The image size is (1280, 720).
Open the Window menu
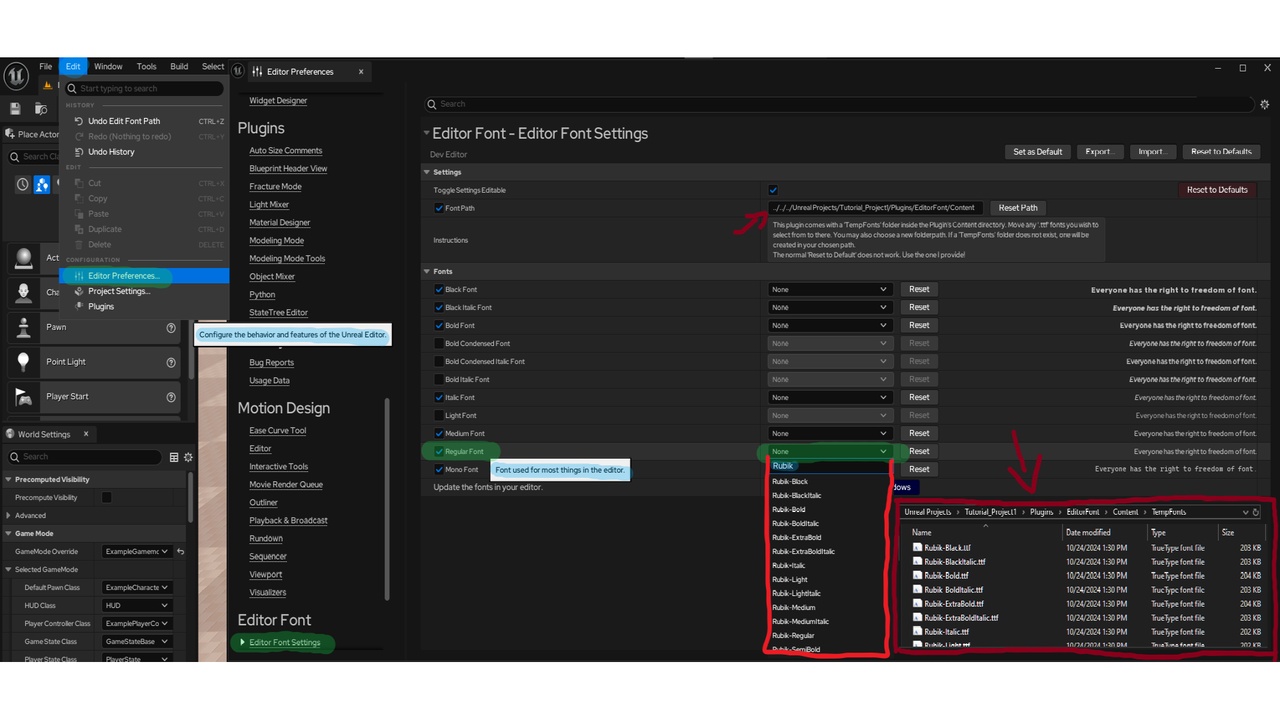(x=108, y=67)
